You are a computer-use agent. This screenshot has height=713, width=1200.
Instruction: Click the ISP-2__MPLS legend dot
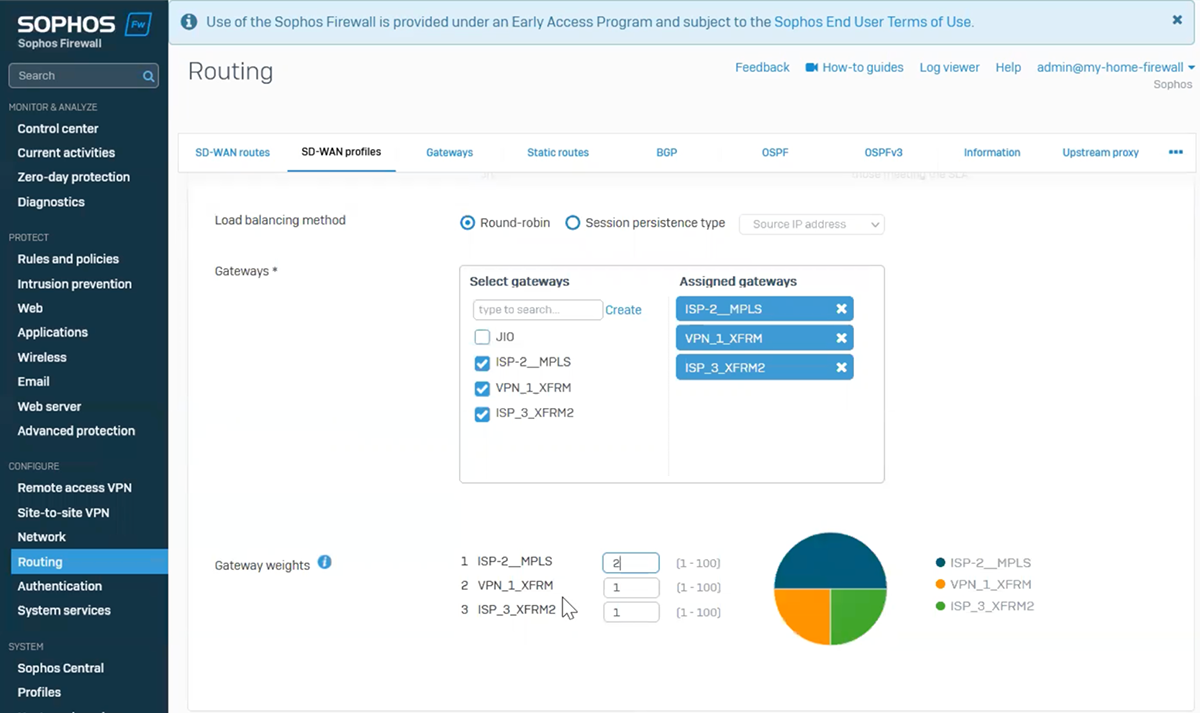pos(940,563)
